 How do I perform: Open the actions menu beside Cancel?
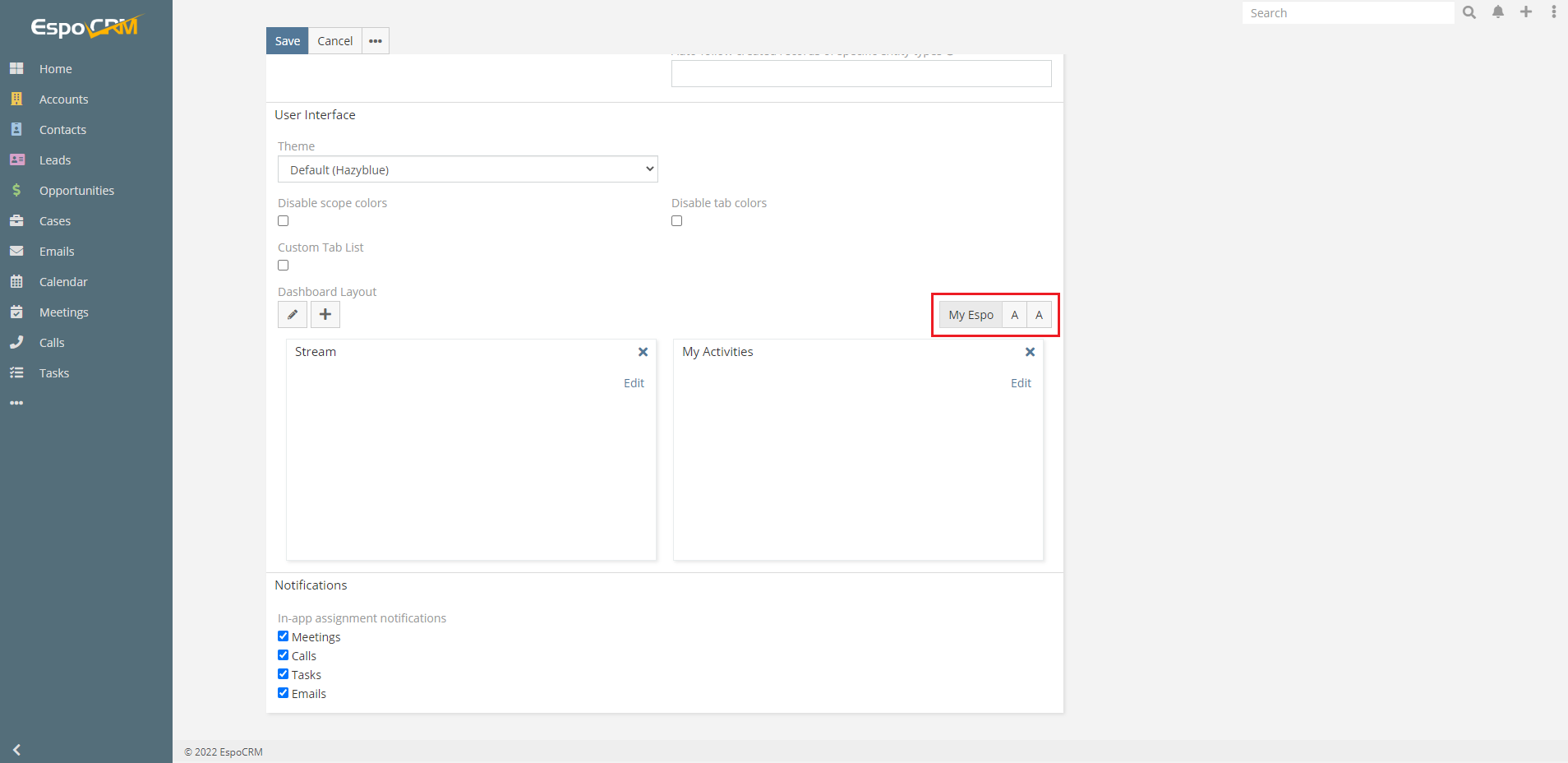coord(375,40)
